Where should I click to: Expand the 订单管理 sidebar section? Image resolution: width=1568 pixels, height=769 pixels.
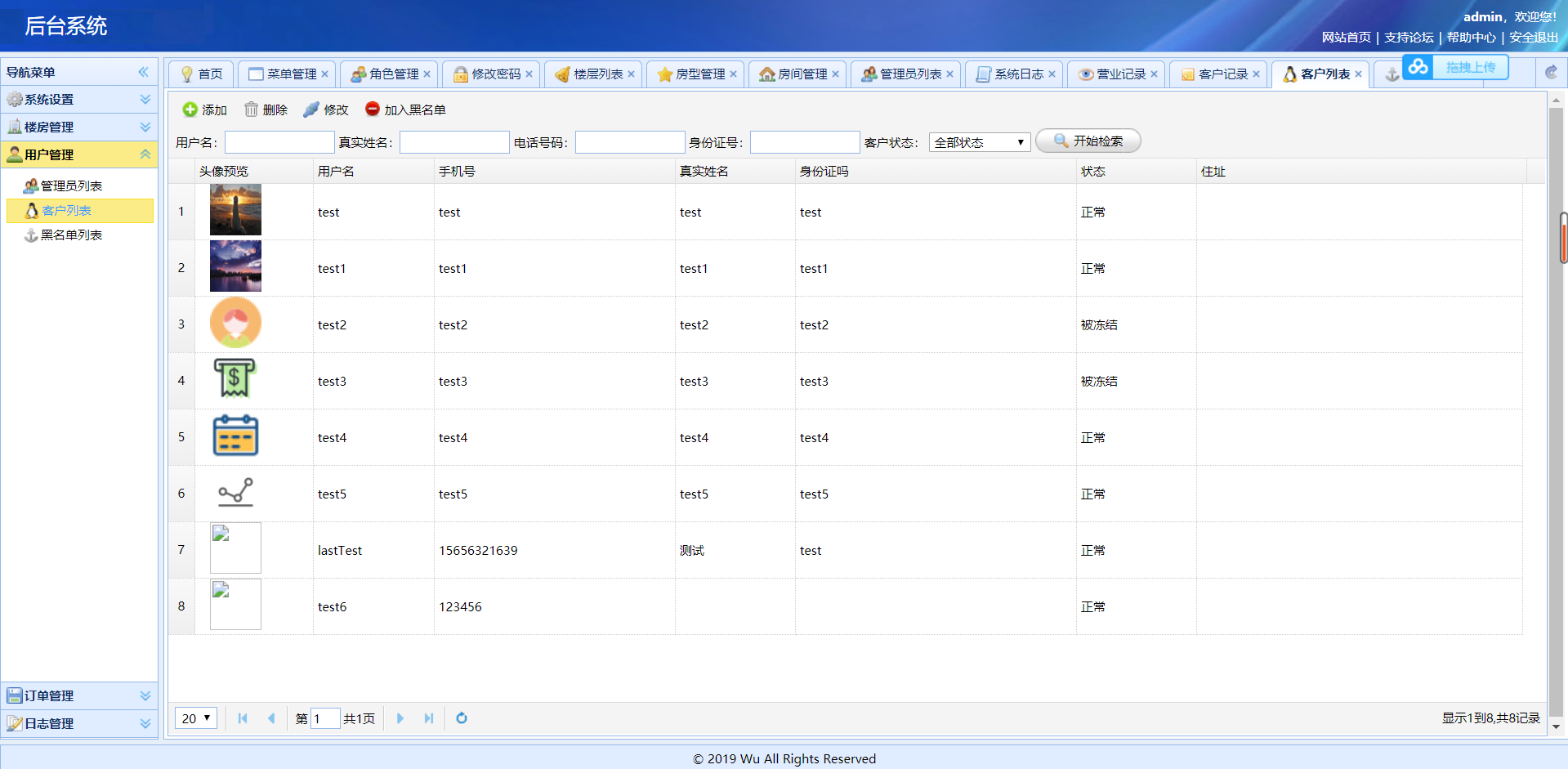pos(145,695)
